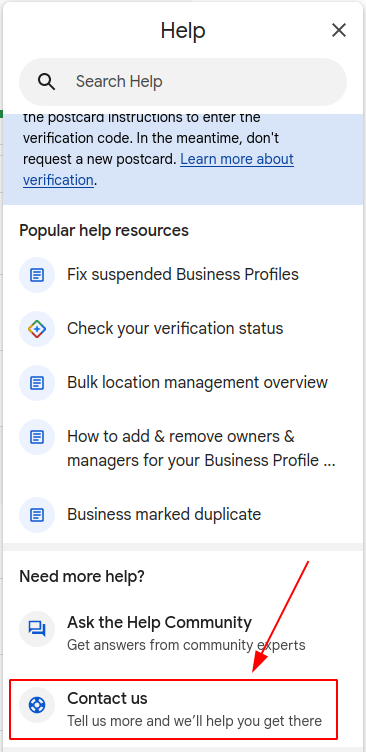Click the lifebuoy Contact us icon
366x752 pixels.
pos(37,705)
